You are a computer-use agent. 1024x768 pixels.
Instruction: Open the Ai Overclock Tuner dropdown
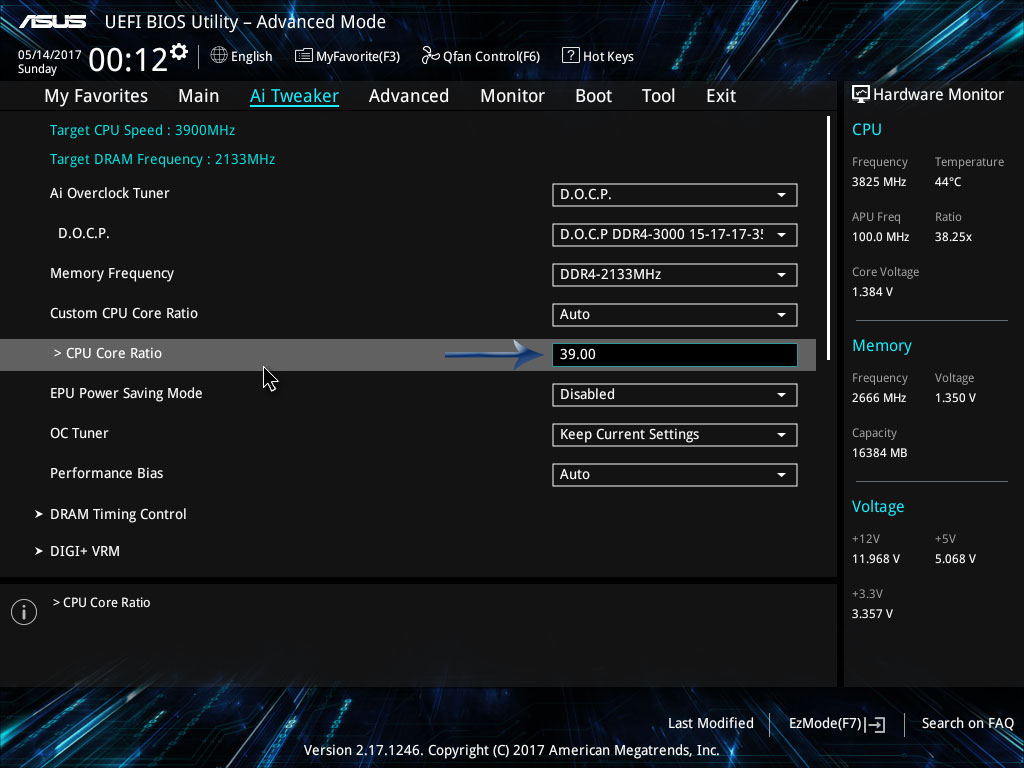(675, 195)
